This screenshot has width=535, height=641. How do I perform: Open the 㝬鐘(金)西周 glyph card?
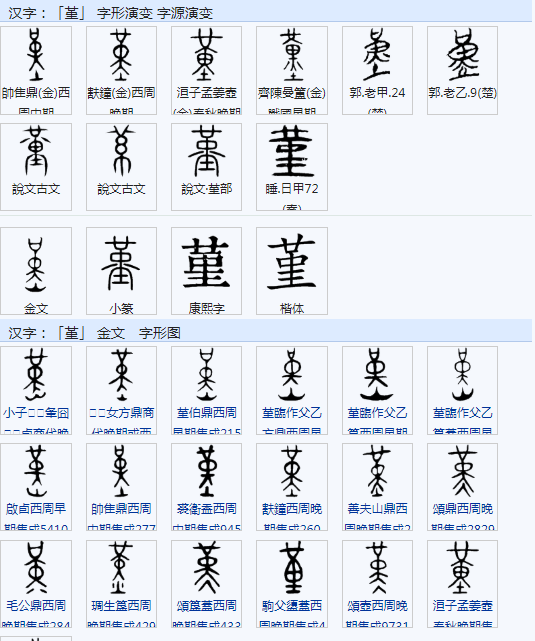(121, 70)
